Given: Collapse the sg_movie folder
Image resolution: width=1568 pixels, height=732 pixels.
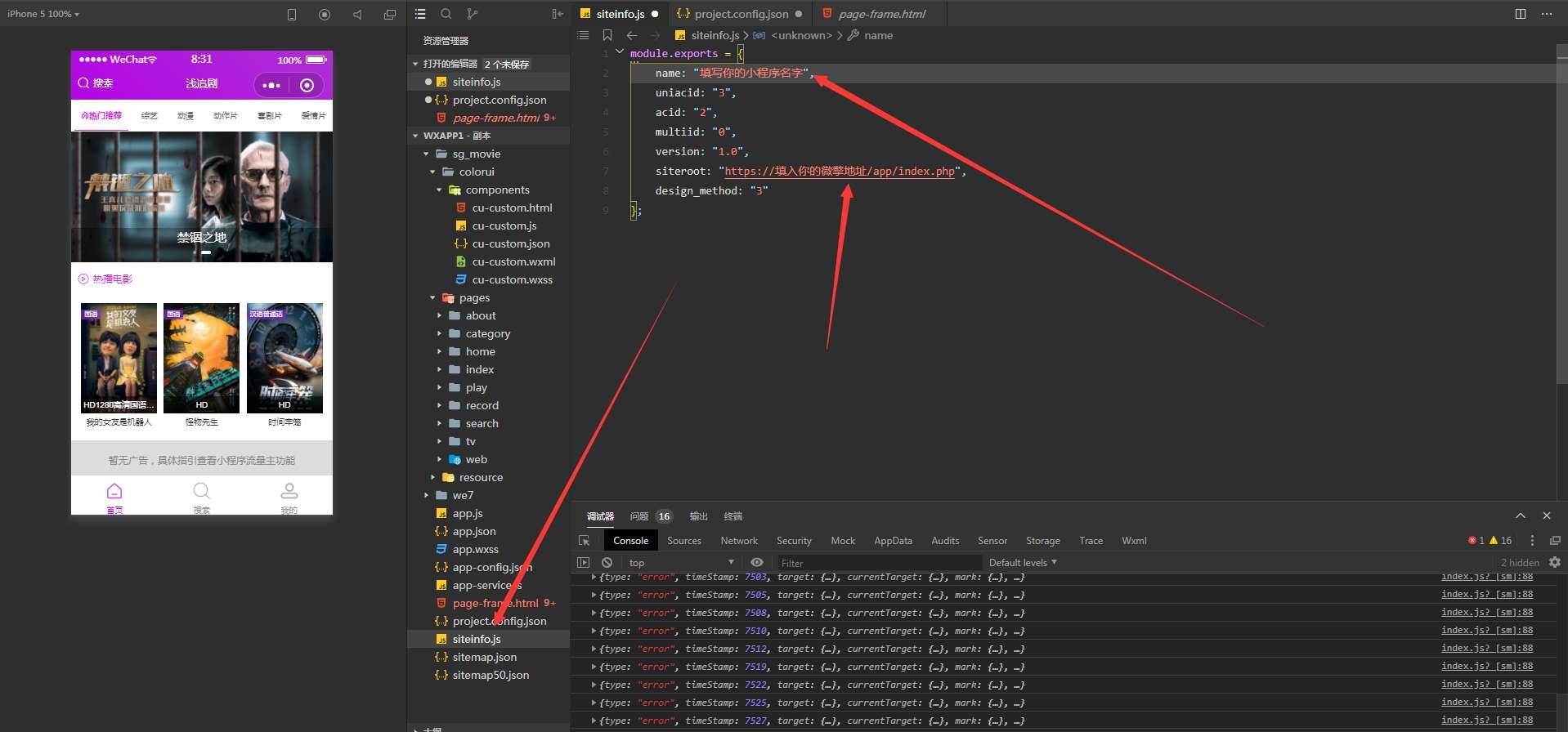Looking at the screenshot, I should (426, 154).
